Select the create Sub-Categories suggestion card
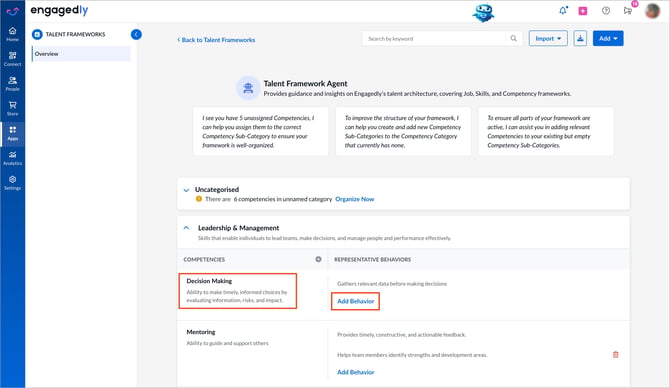The image size is (670, 388). click(x=403, y=131)
